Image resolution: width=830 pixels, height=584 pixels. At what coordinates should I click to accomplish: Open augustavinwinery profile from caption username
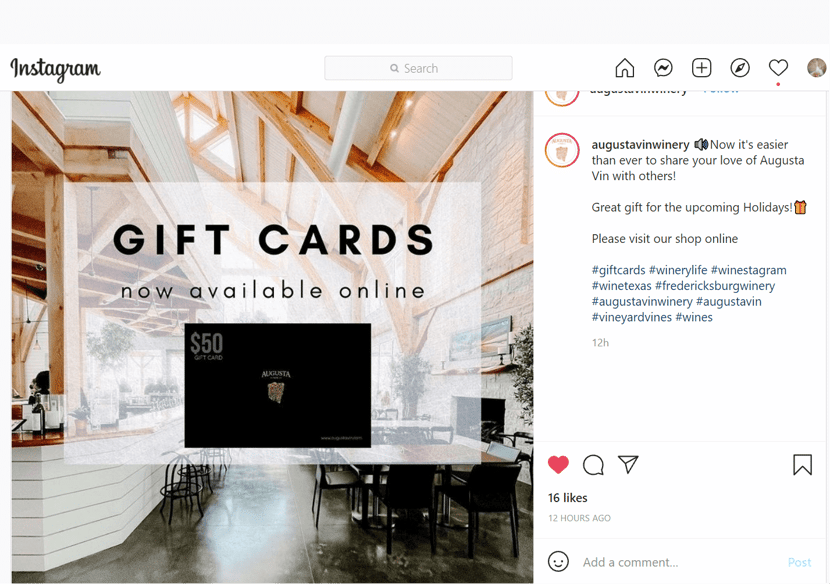pos(640,145)
